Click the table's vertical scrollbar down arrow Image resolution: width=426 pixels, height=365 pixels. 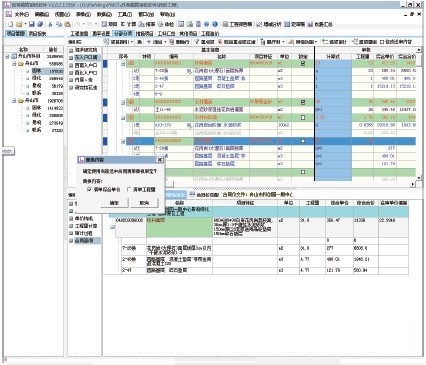419,179
